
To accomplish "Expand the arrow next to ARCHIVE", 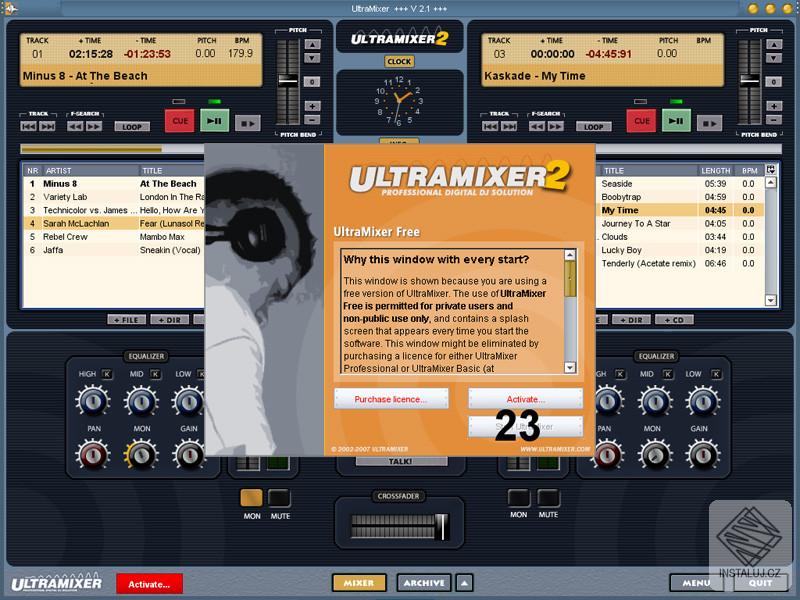I will pyautogui.click(x=464, y=583).
